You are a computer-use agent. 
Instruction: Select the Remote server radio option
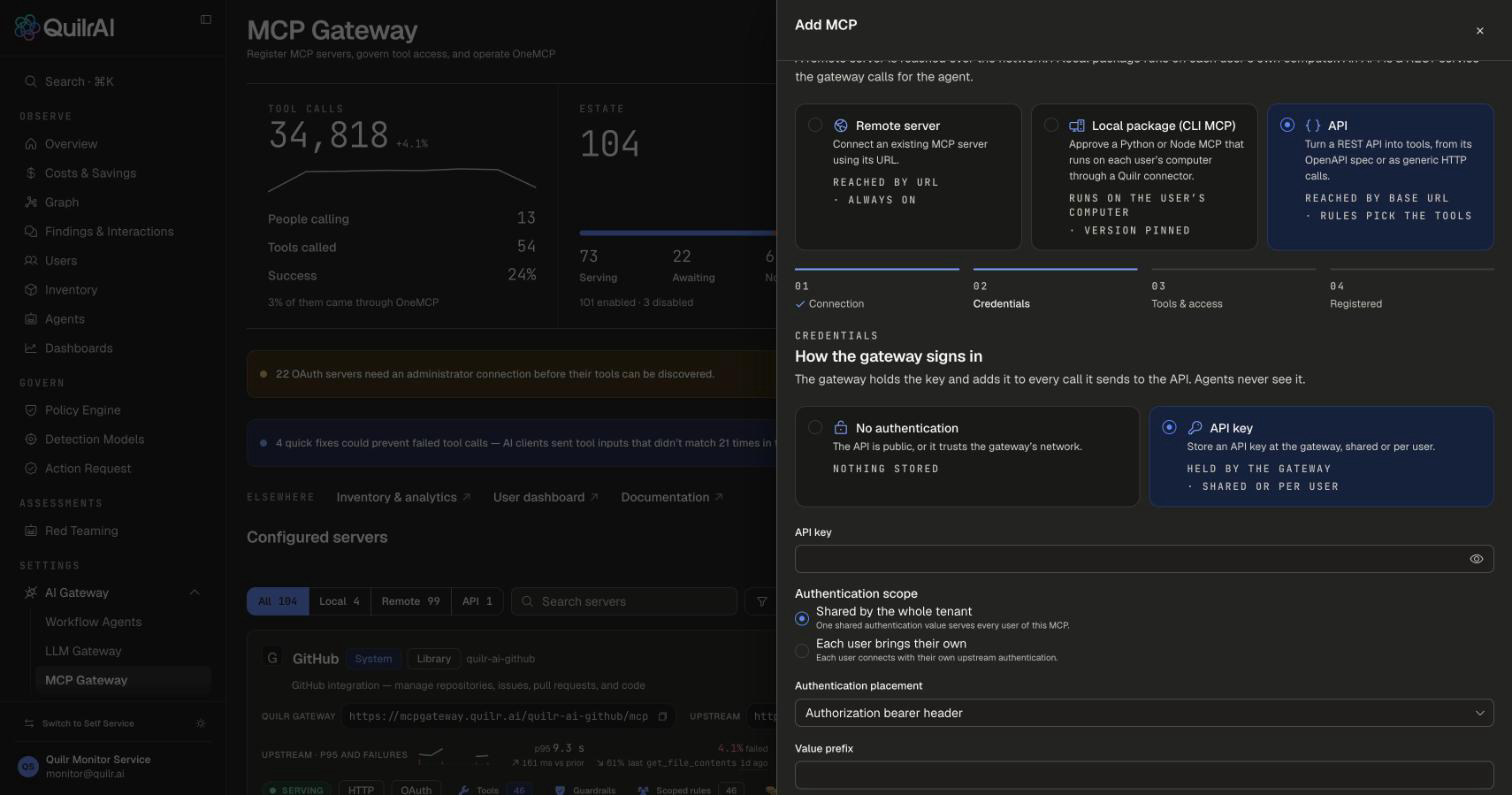815,125
